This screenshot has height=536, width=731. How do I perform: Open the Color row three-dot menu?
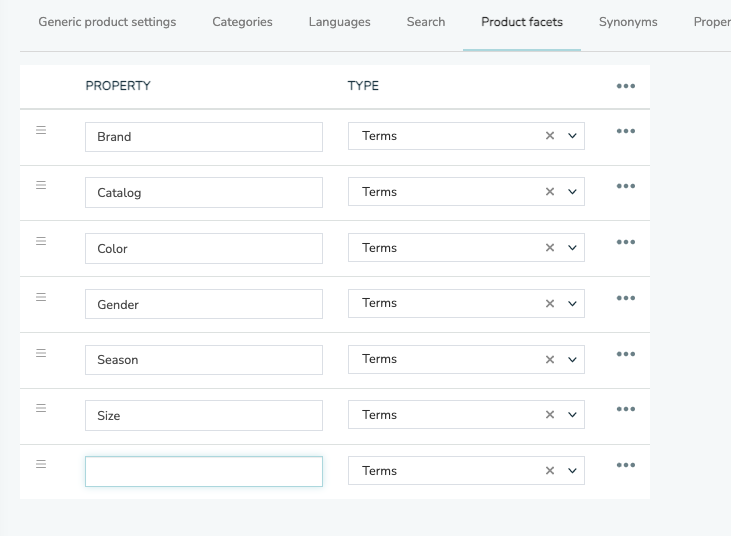(626, 242)
